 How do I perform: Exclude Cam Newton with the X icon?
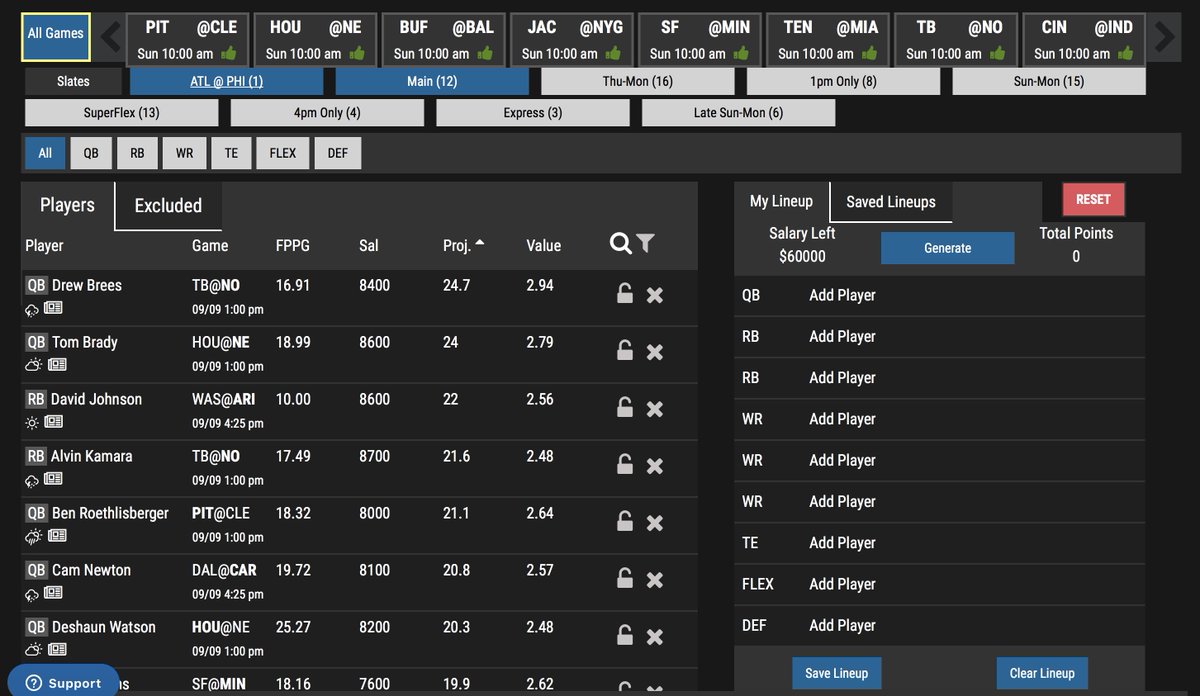coord(655,580)
